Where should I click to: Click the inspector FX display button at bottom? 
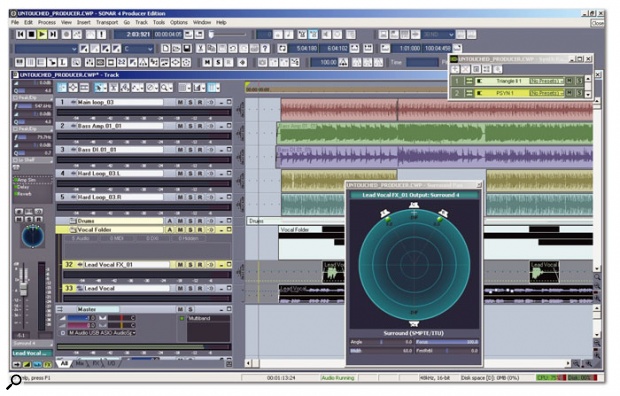(47, 364)
